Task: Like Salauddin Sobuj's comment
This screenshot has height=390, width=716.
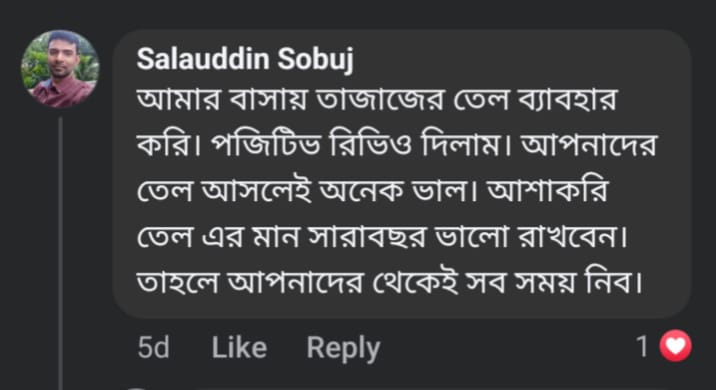Action: [x=239, y=348]
